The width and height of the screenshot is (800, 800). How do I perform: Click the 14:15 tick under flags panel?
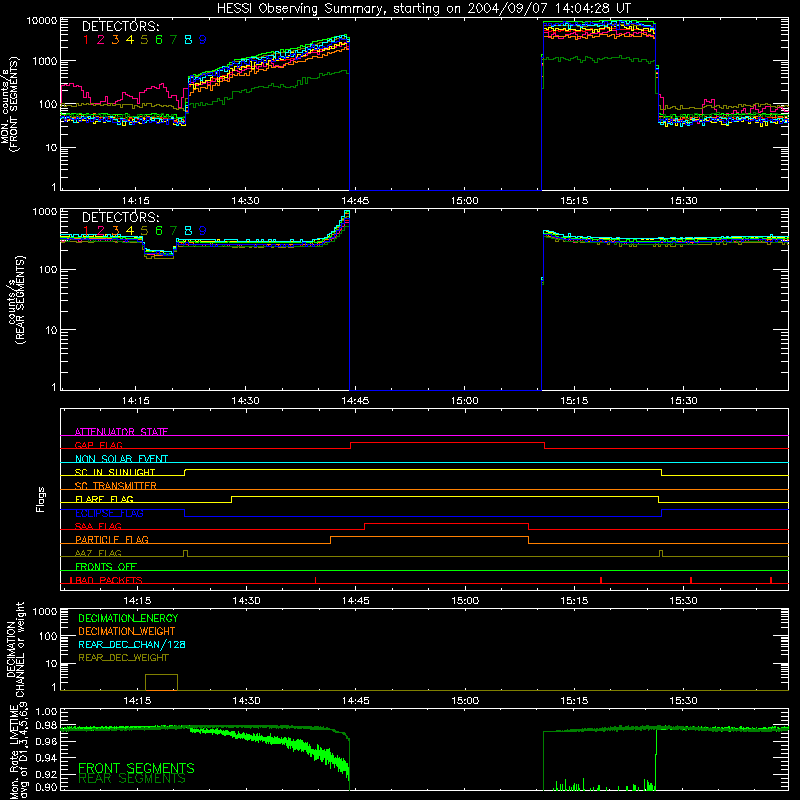pyautogui.click(x=137, y=601)
